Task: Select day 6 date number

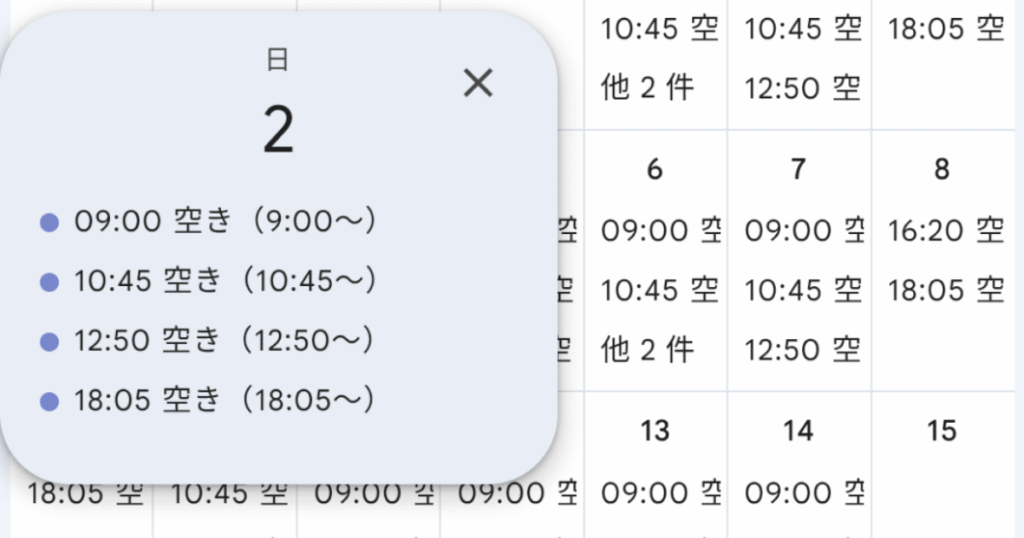Action: pyautogui.click(x=655, y=170)
